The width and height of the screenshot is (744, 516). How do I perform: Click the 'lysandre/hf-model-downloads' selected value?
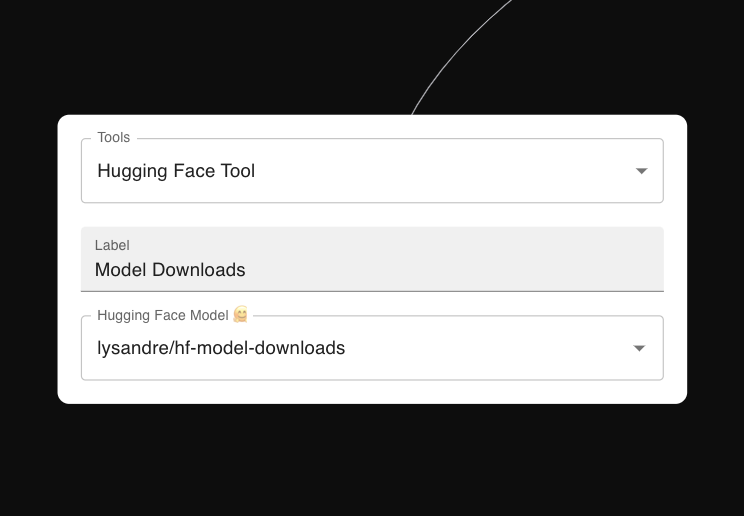(x=221, y=348)
